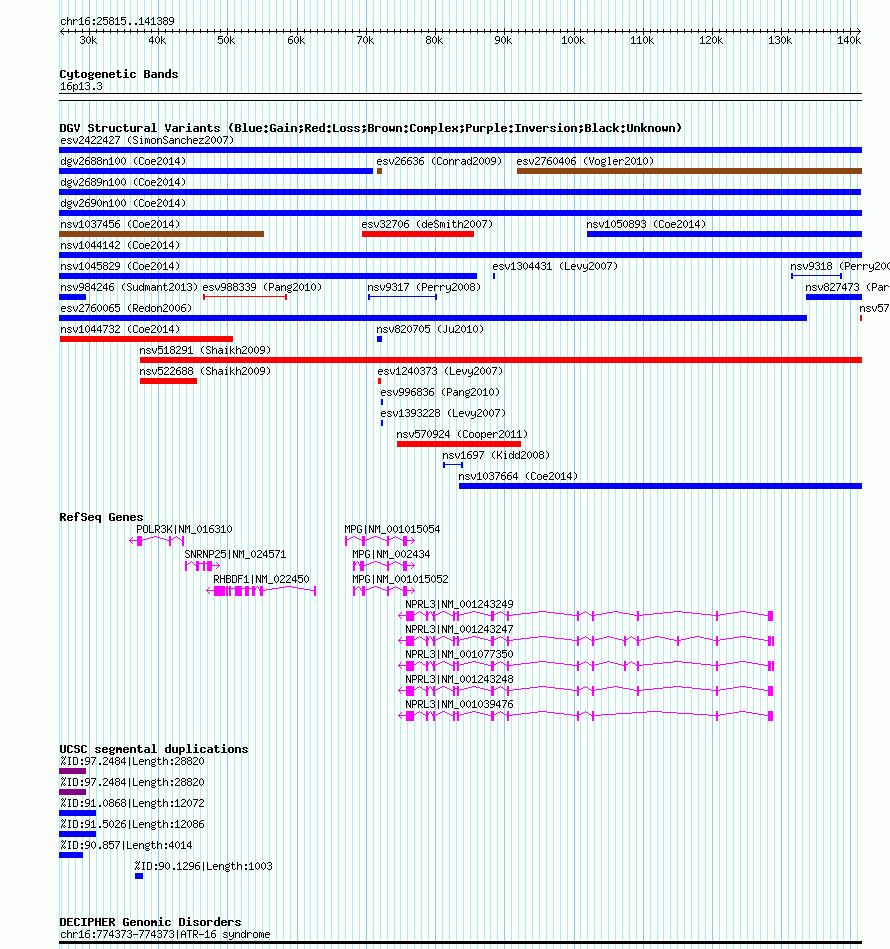Select the nsv9317 (Perry2008) blue interval
890x949 pixels.
tap(402, 297)
